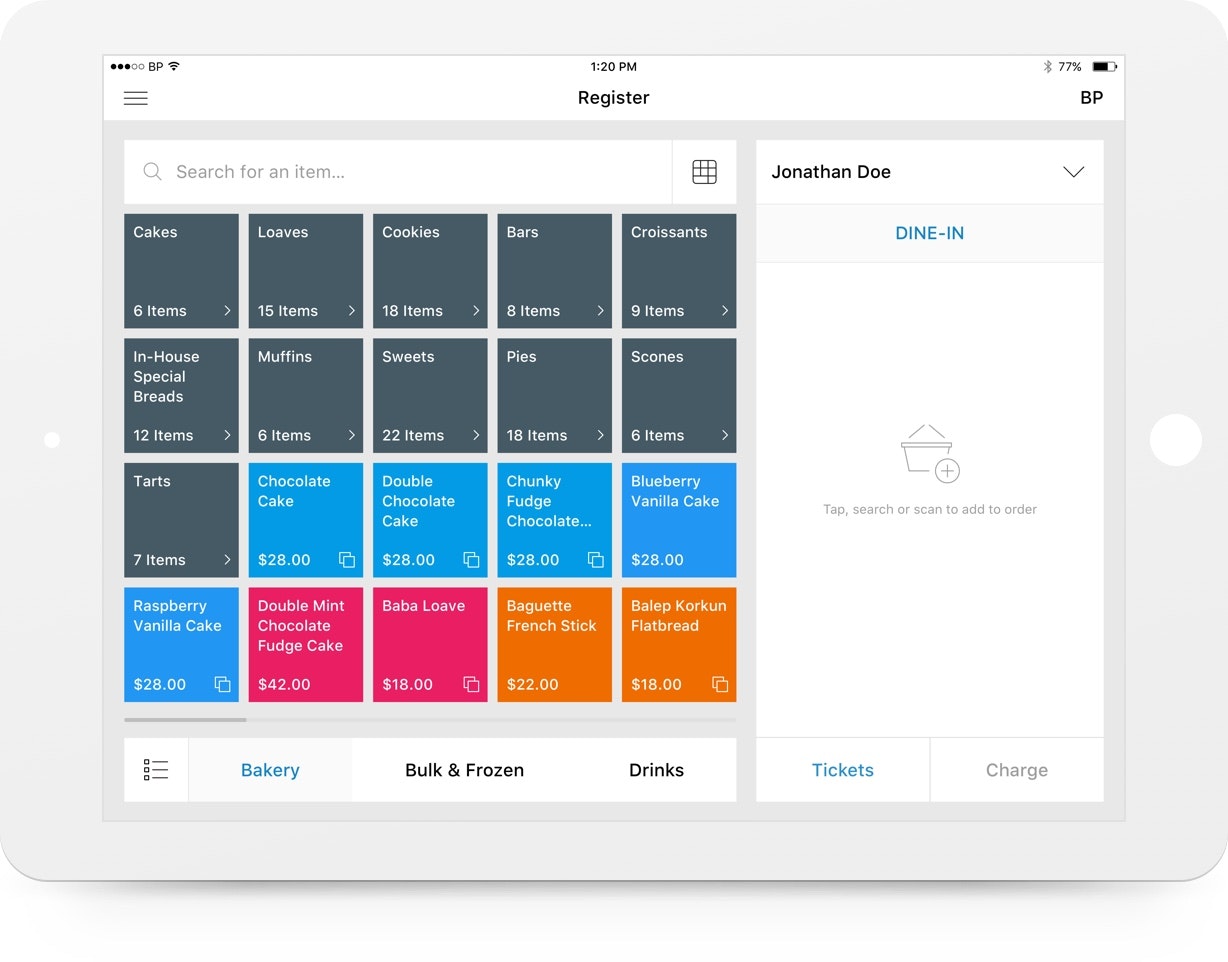Open the Tarts category chevron
Viewport: 1228px width, 962px height.
click(x=227, y=560)
